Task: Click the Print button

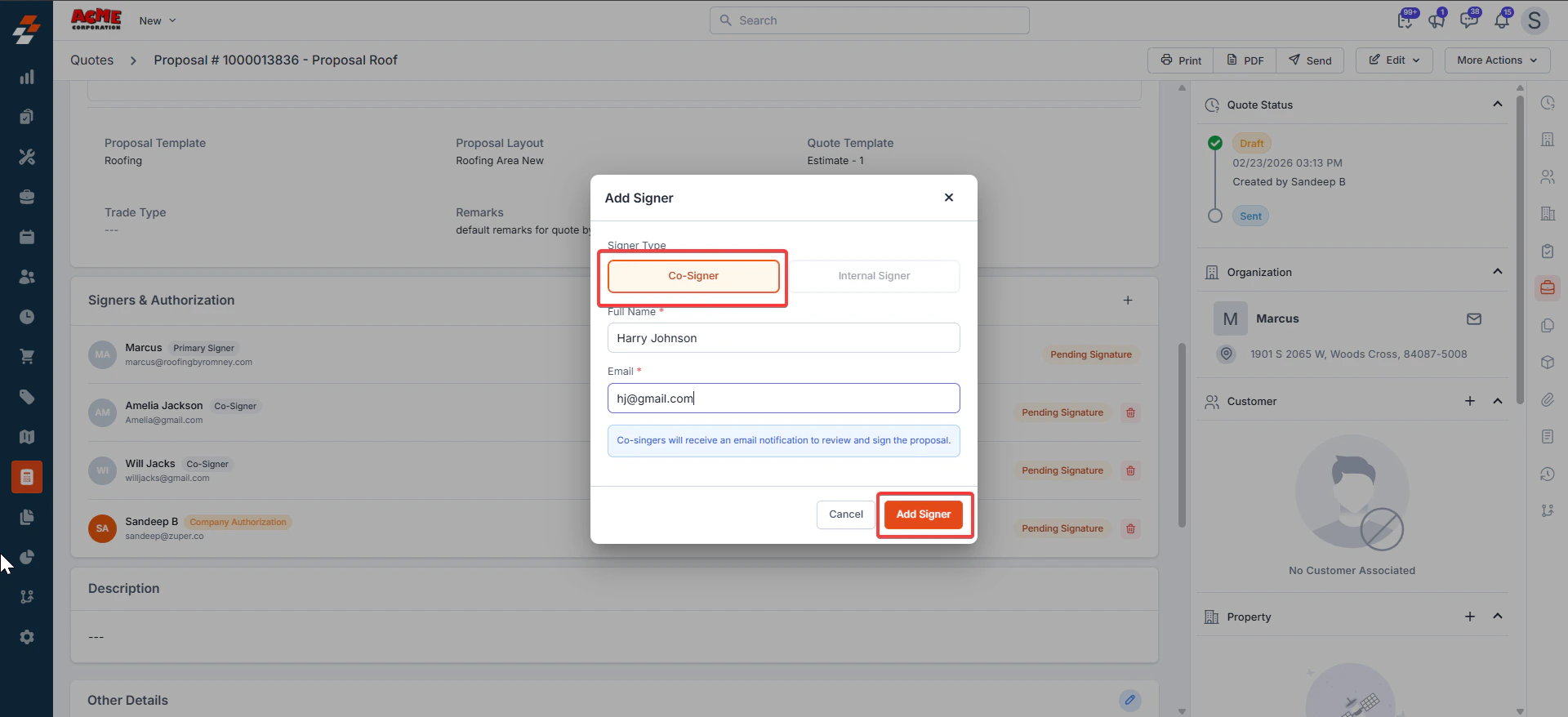Action: pos(1180,60)
